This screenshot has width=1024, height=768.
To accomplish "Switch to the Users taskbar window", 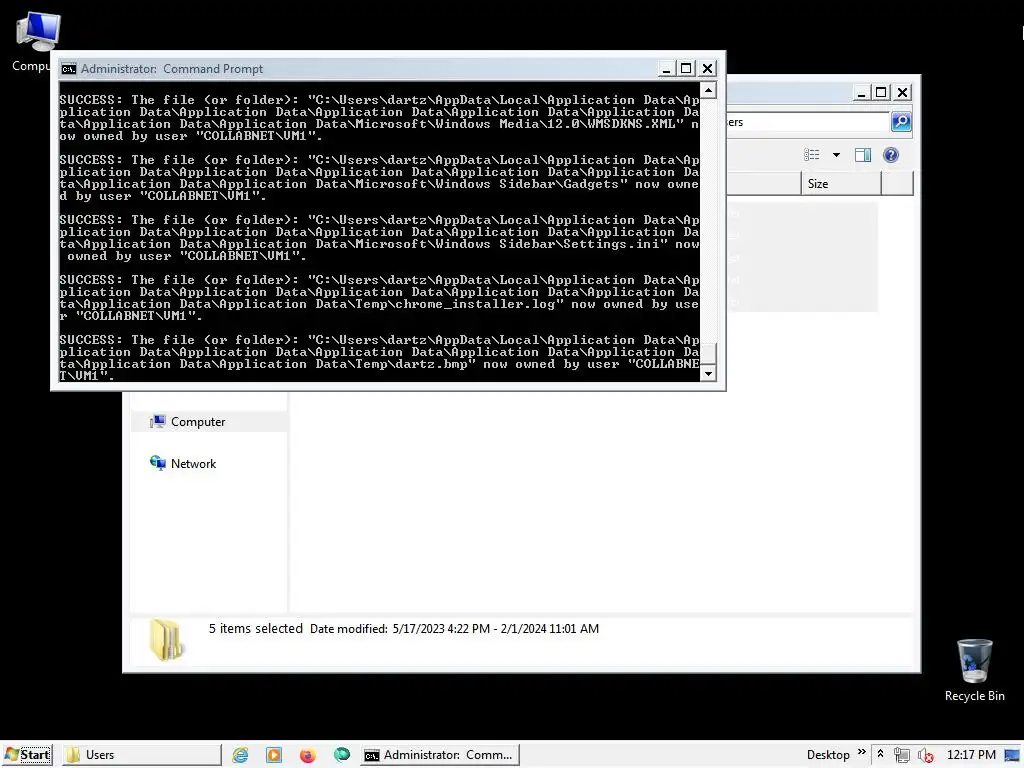I will 142,754.
